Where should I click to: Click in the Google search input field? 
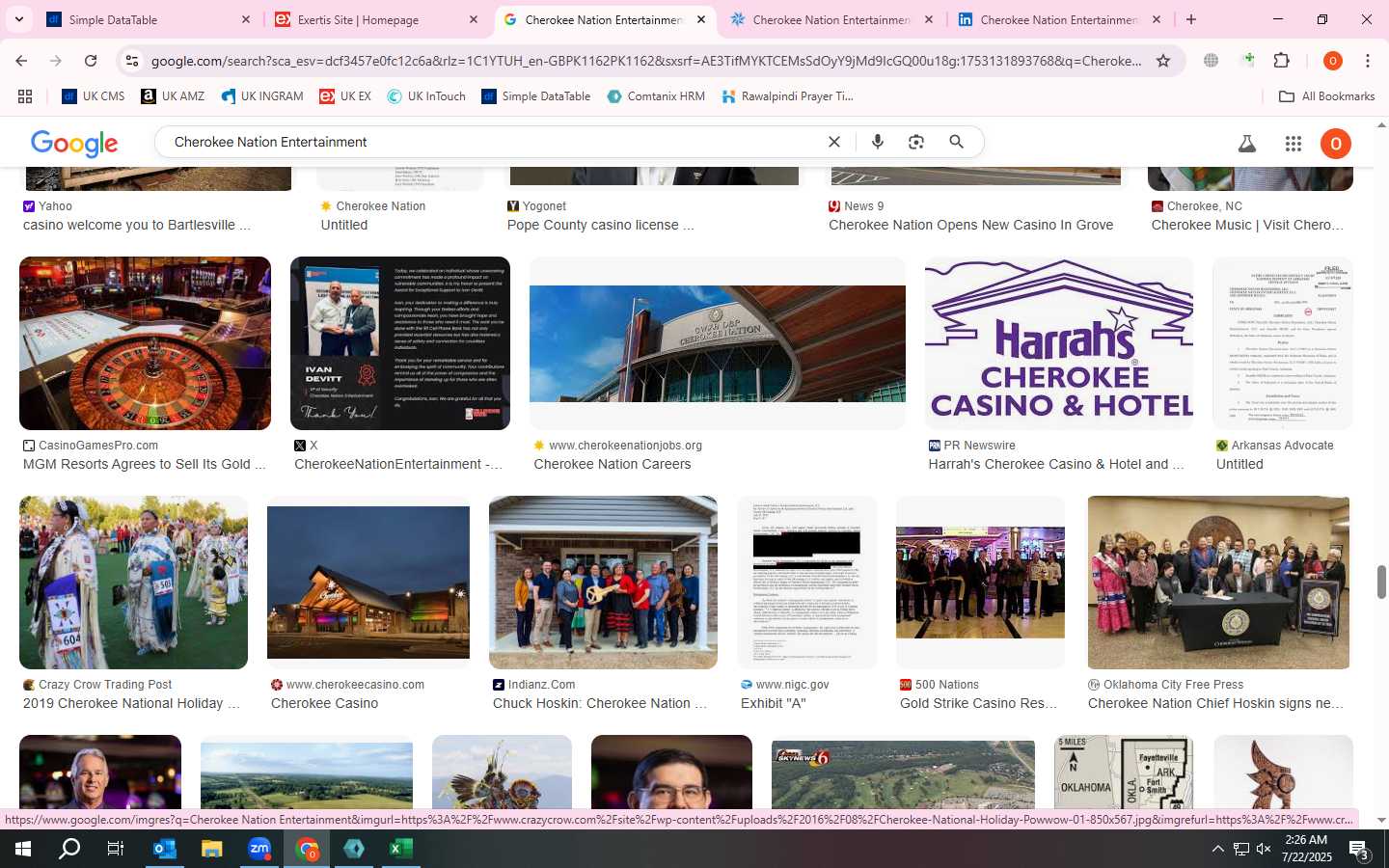click(x=492, y=142)
